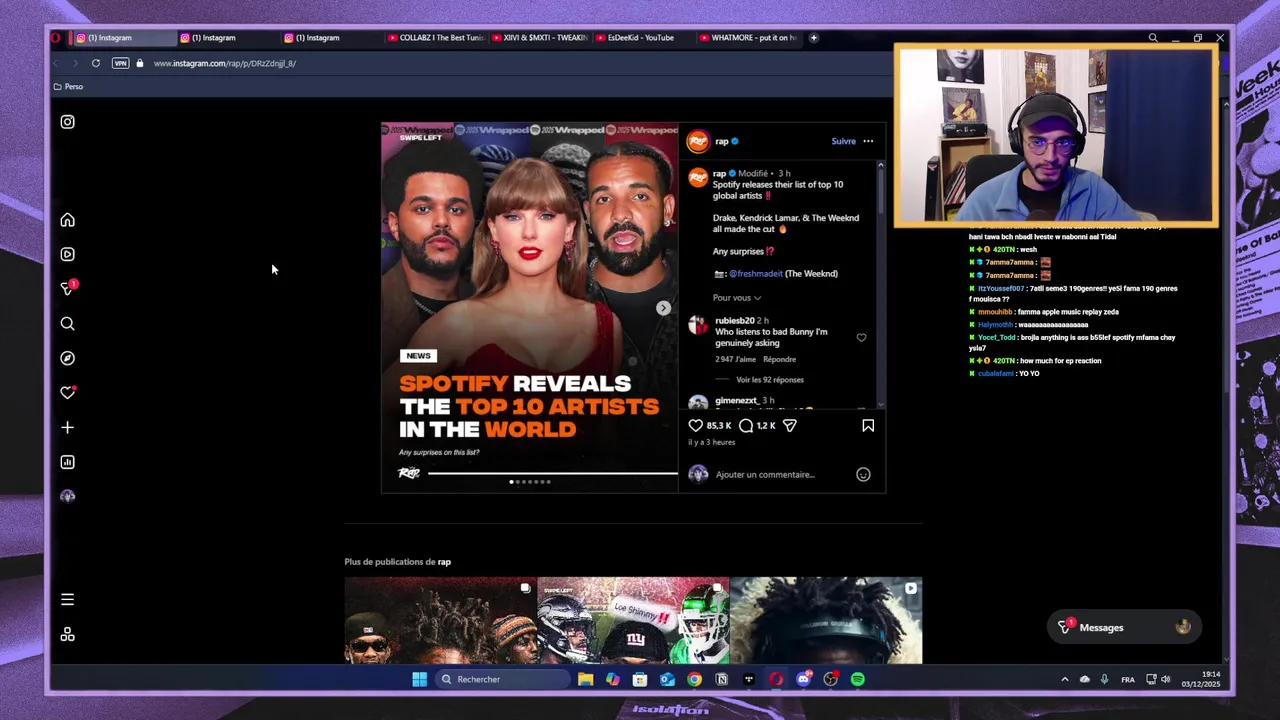
Task: Open File Explorer from taskbar
Action: [586, 680]
